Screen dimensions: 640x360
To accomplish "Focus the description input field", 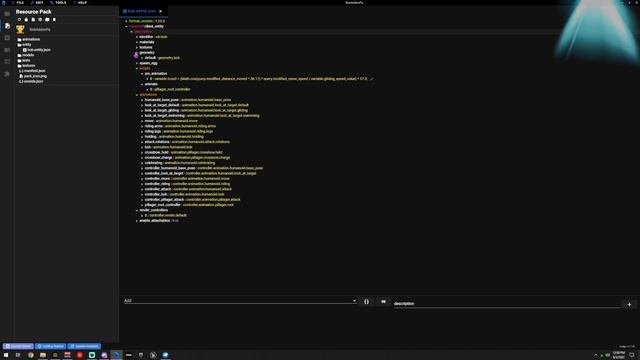I will (x=507, y=304).
